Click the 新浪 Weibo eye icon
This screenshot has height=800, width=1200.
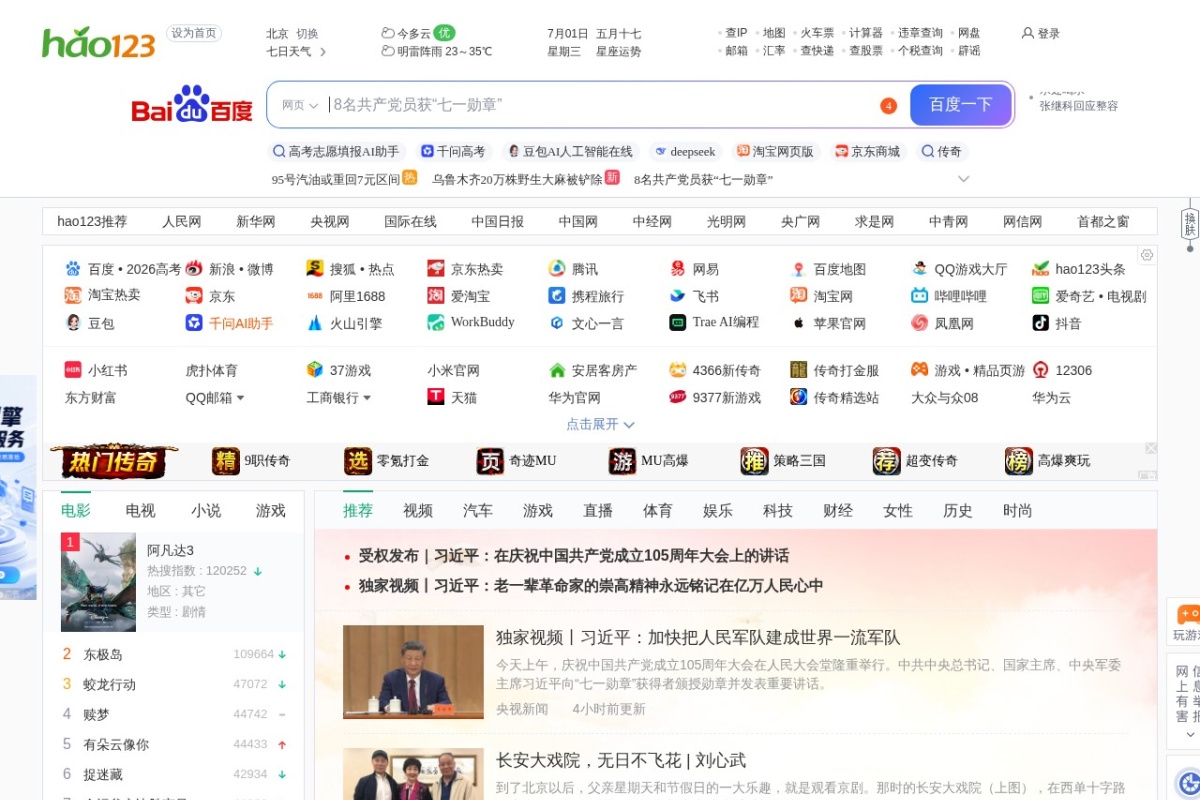pos(194,269)
